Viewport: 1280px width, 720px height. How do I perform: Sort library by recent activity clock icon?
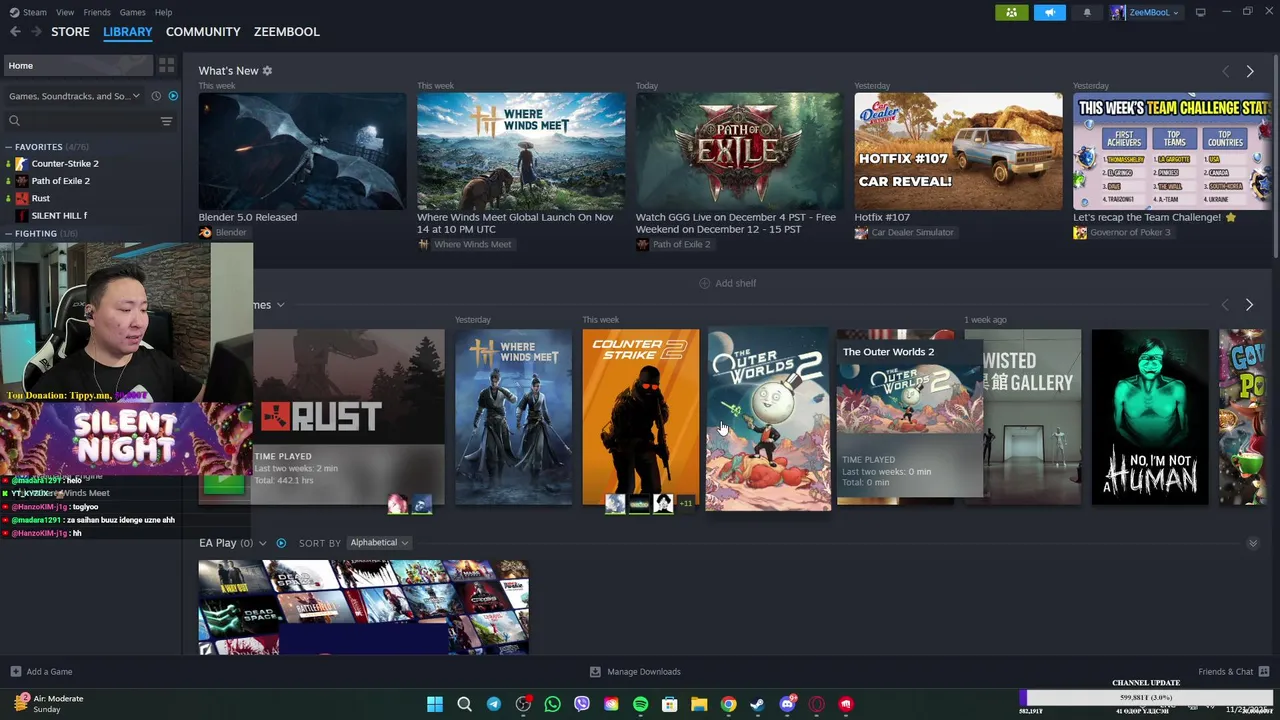click(x=156, y=96)
